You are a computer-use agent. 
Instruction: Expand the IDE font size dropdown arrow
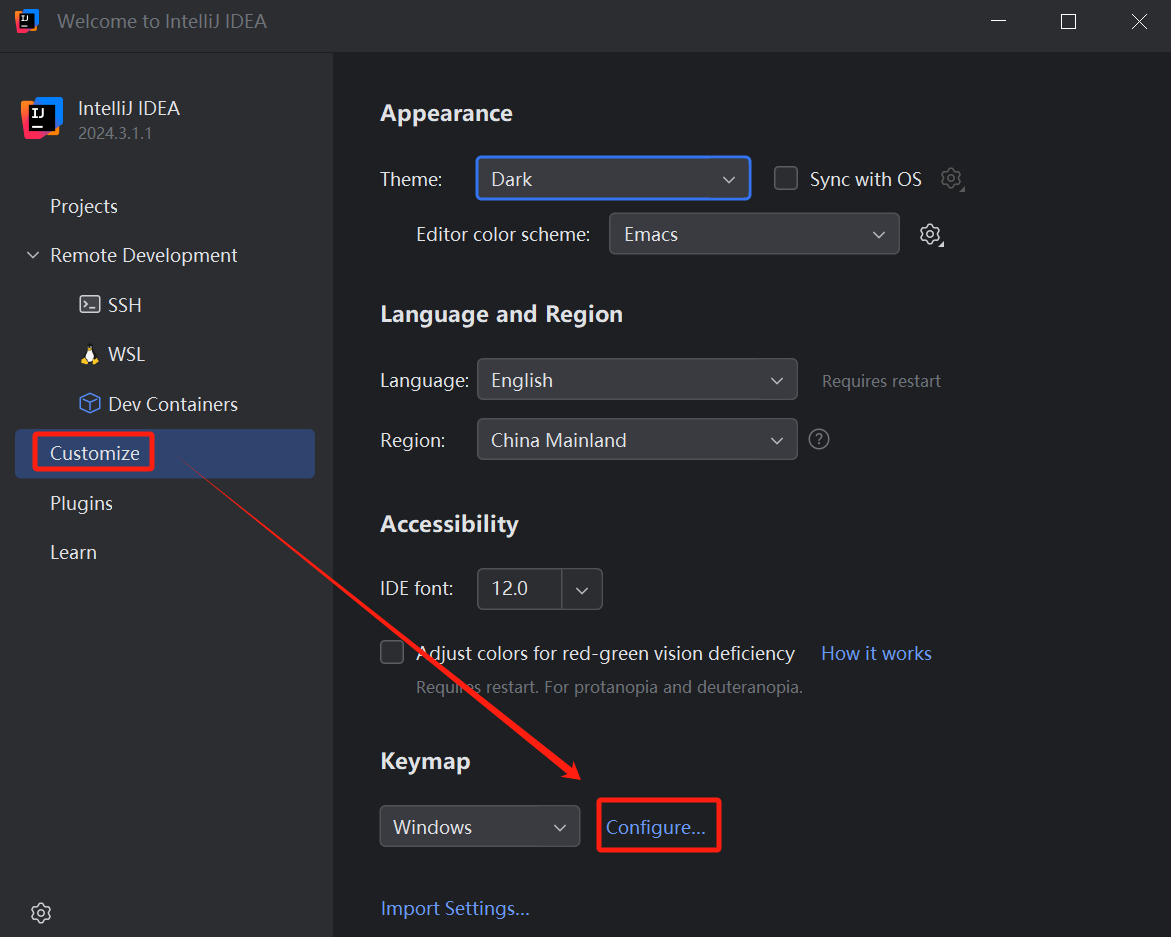coord(582,589)
